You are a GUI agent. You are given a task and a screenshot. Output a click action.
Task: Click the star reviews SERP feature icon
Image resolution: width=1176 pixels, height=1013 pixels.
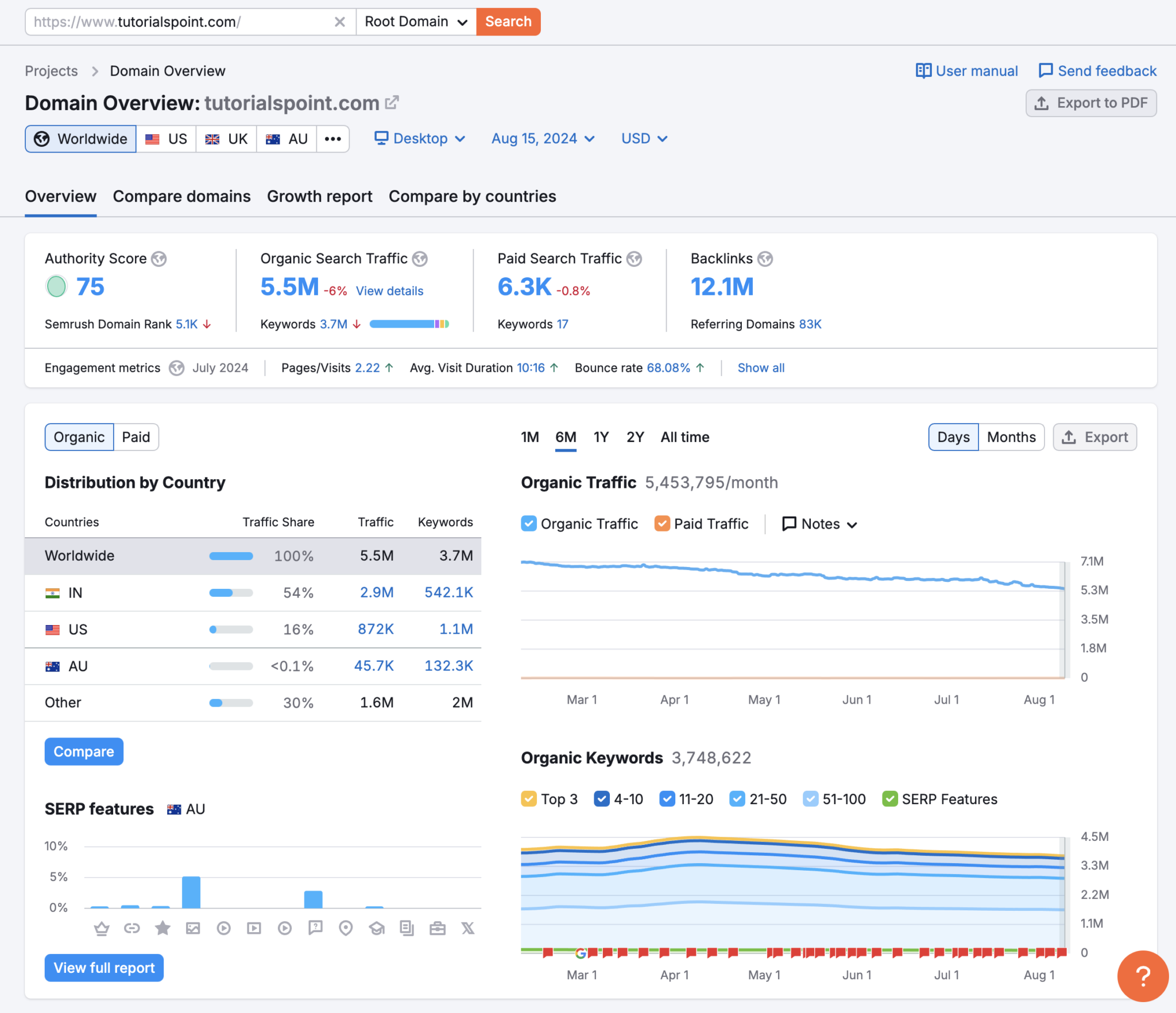[163, 928]
